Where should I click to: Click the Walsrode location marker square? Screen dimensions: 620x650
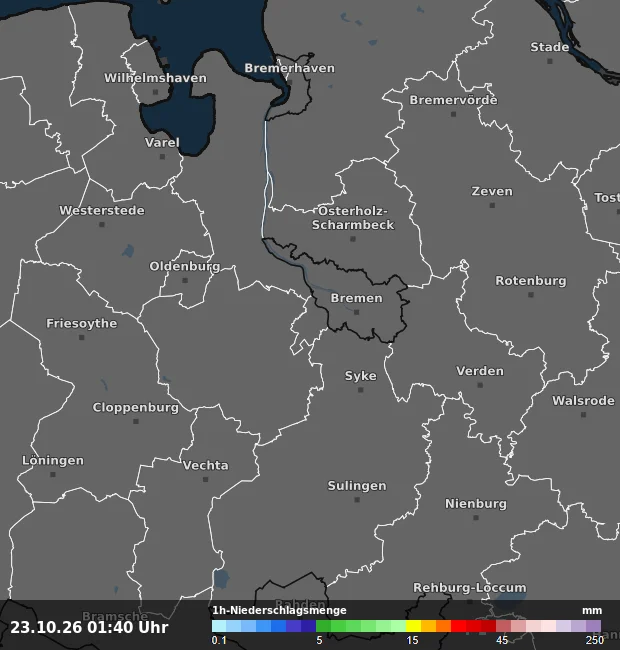pyautogui.click(x=583, y=415)
